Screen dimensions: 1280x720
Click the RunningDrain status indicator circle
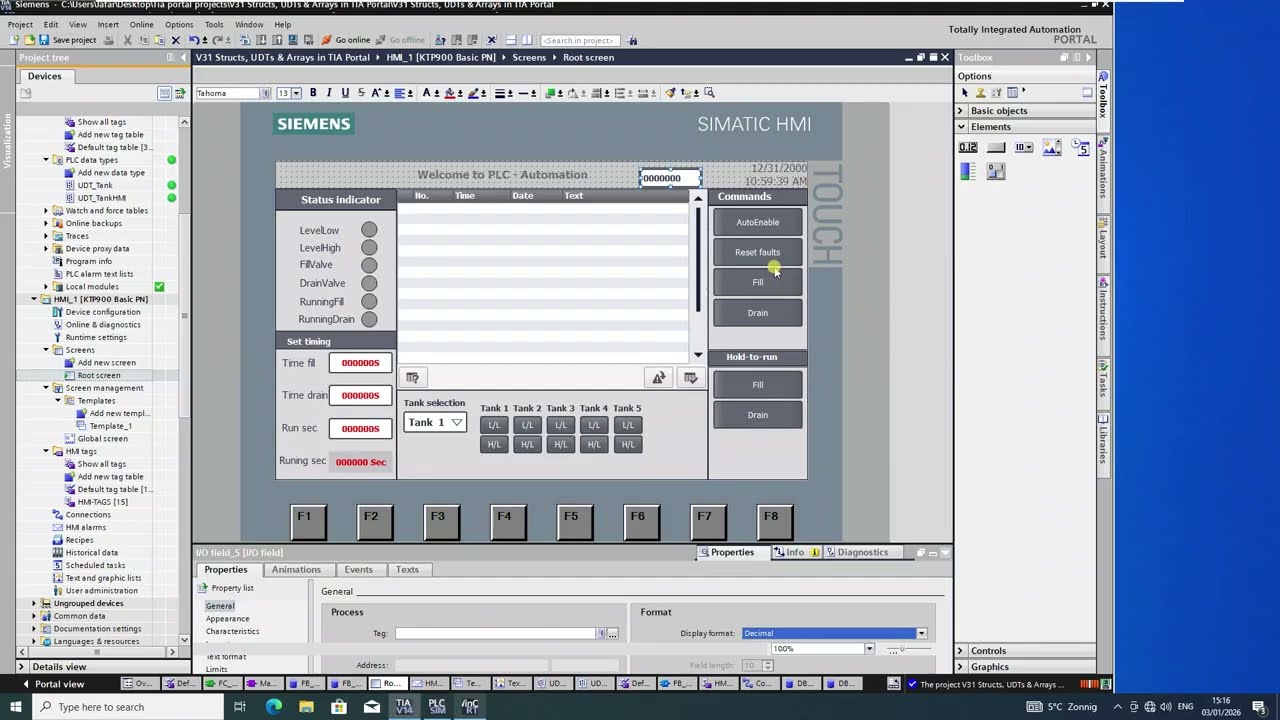coord(369,319)
